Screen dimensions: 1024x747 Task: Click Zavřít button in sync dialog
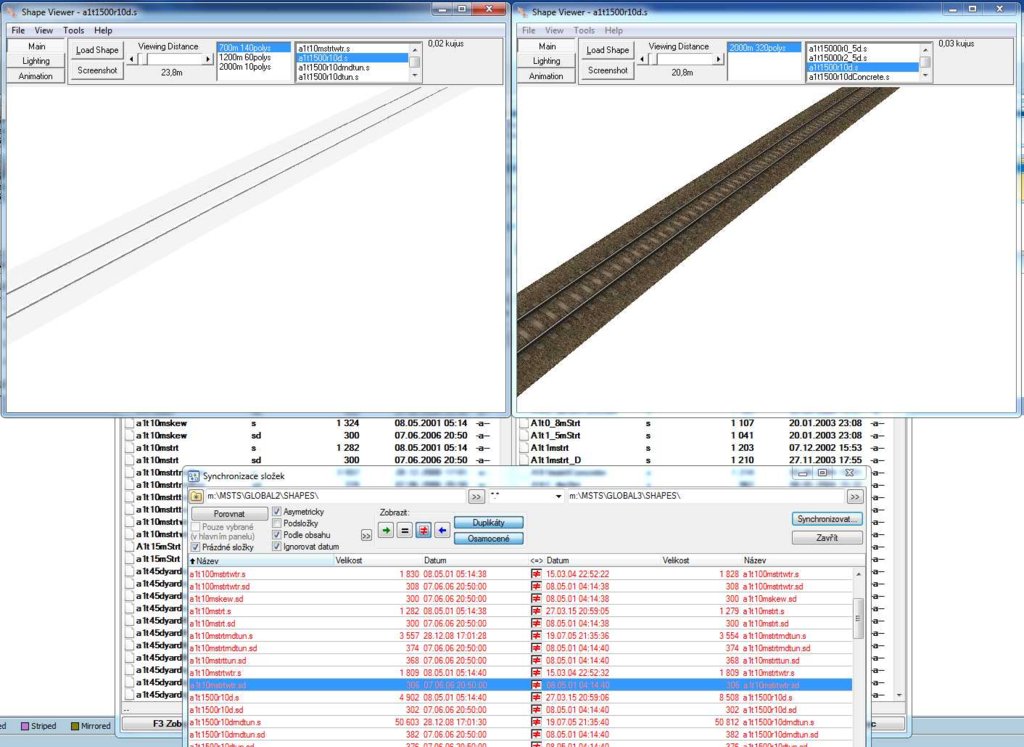[x=827, y=538]
